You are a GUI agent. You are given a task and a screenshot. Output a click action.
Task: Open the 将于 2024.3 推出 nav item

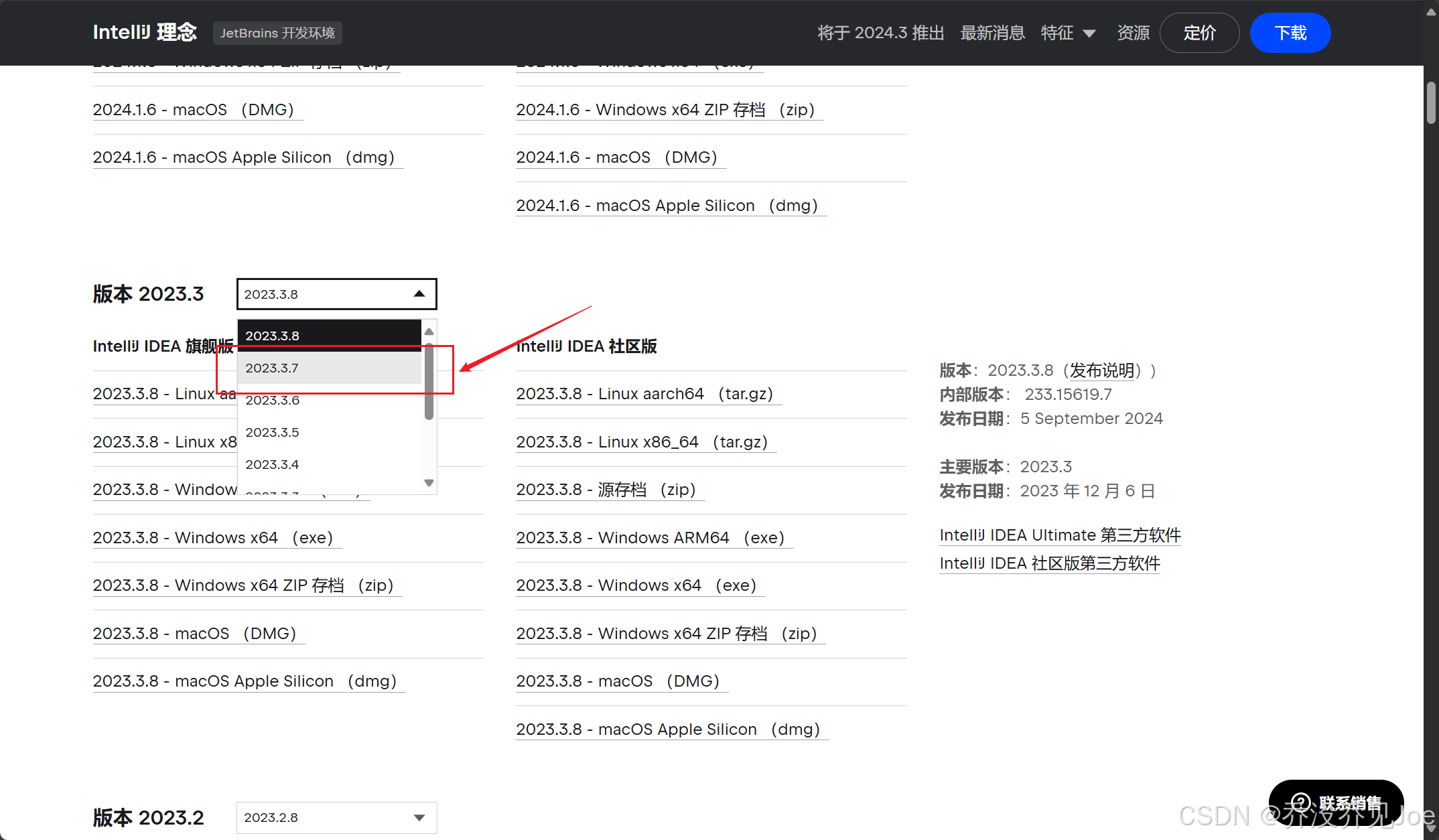pyautogui.click(x=880, y=33)
